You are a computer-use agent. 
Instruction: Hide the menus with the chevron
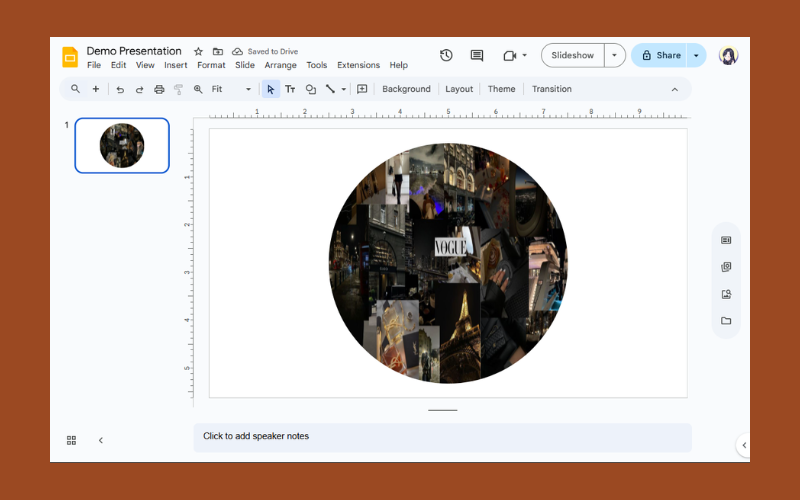pyautogui.click(x=674, y=89)
